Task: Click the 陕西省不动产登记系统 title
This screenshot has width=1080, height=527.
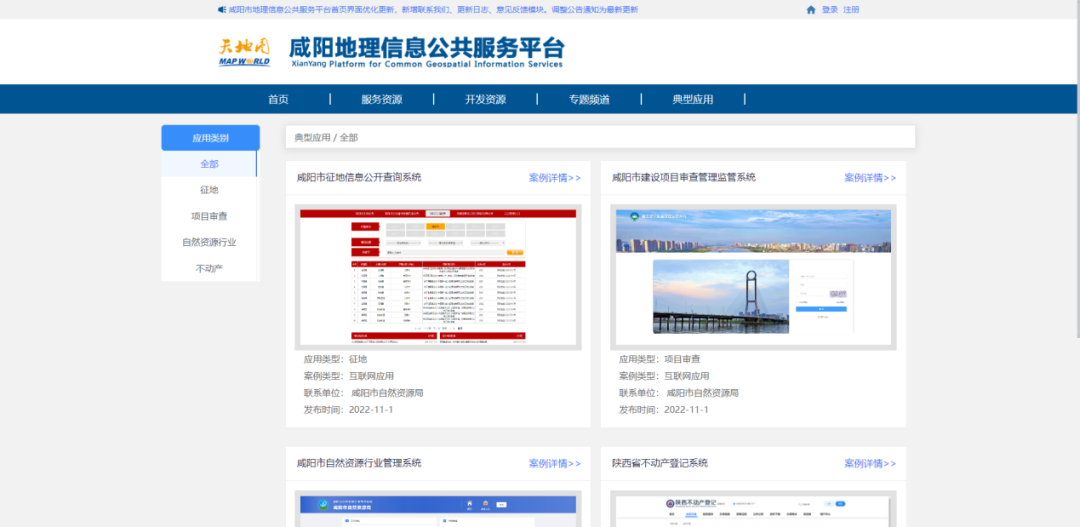Action: tap(660, 463)
